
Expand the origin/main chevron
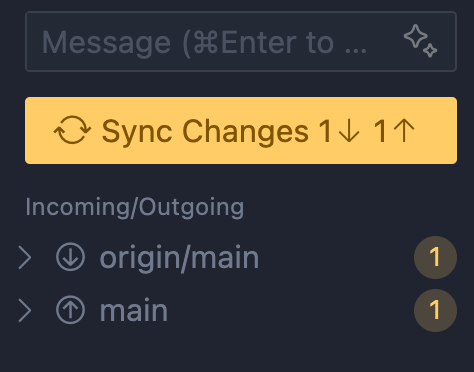coord(25,257)
